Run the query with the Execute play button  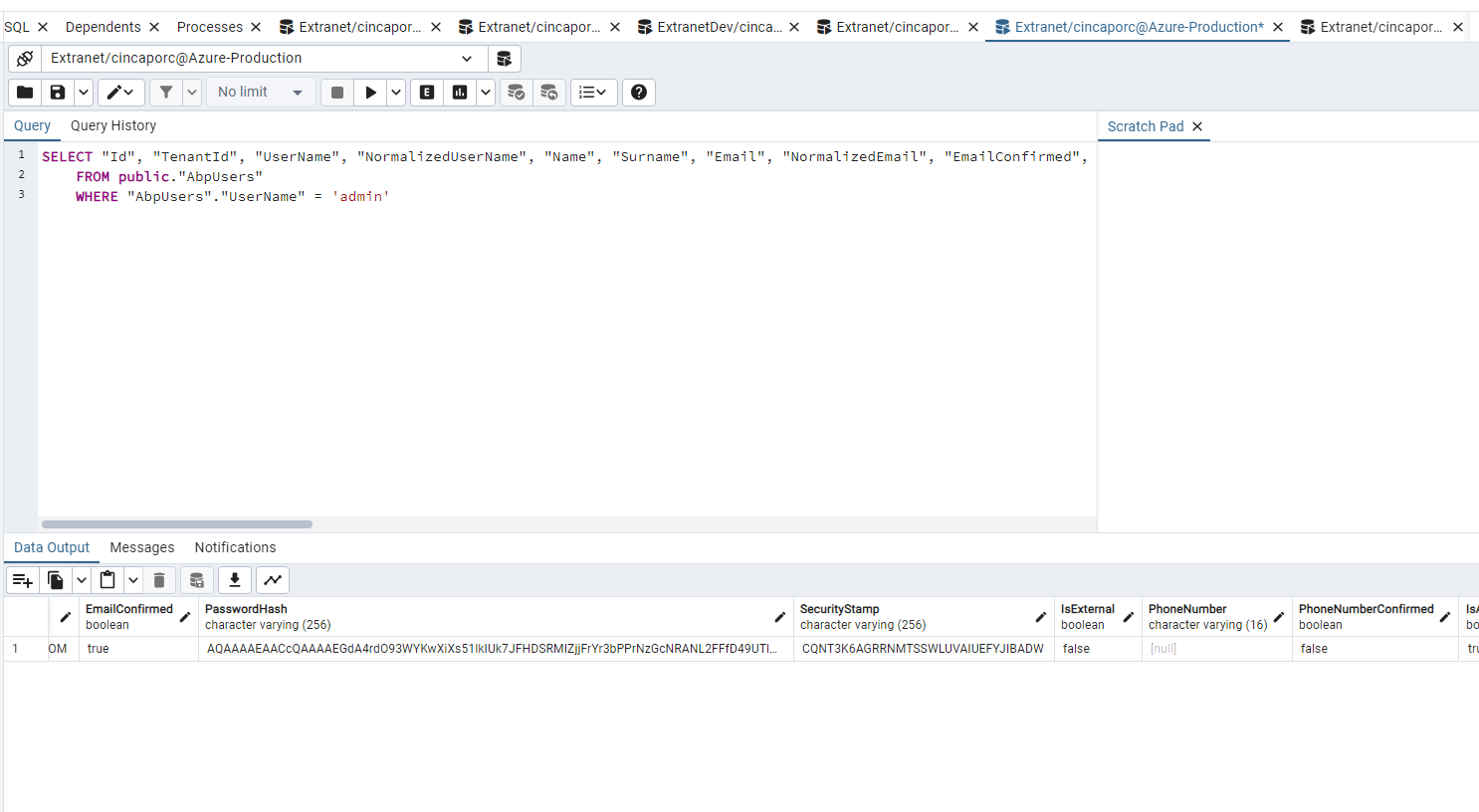click(x=370, y=93)
